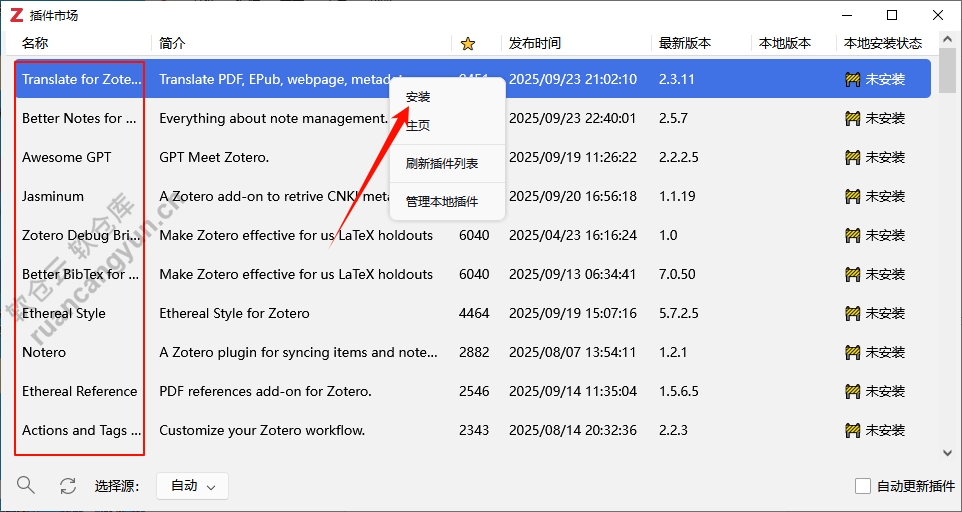Screen dimensions: 962x512
Task: Select the Ethereal Style plugin name
Action: coord(64,313)
